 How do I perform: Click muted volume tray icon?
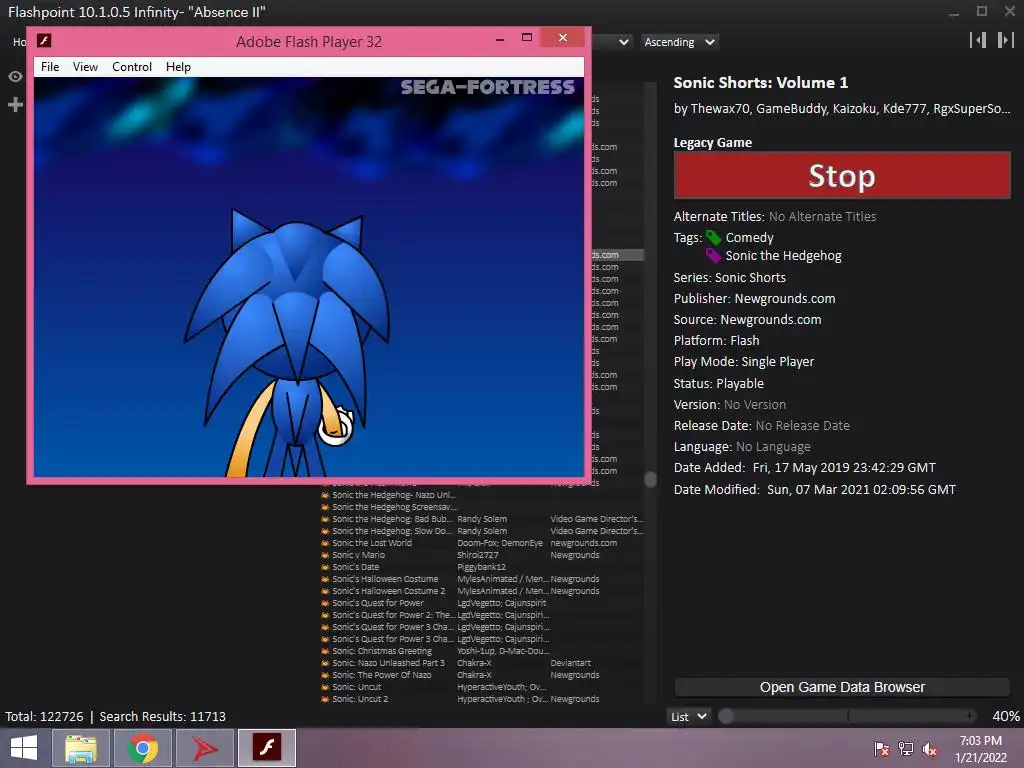[x=929, y=748]
